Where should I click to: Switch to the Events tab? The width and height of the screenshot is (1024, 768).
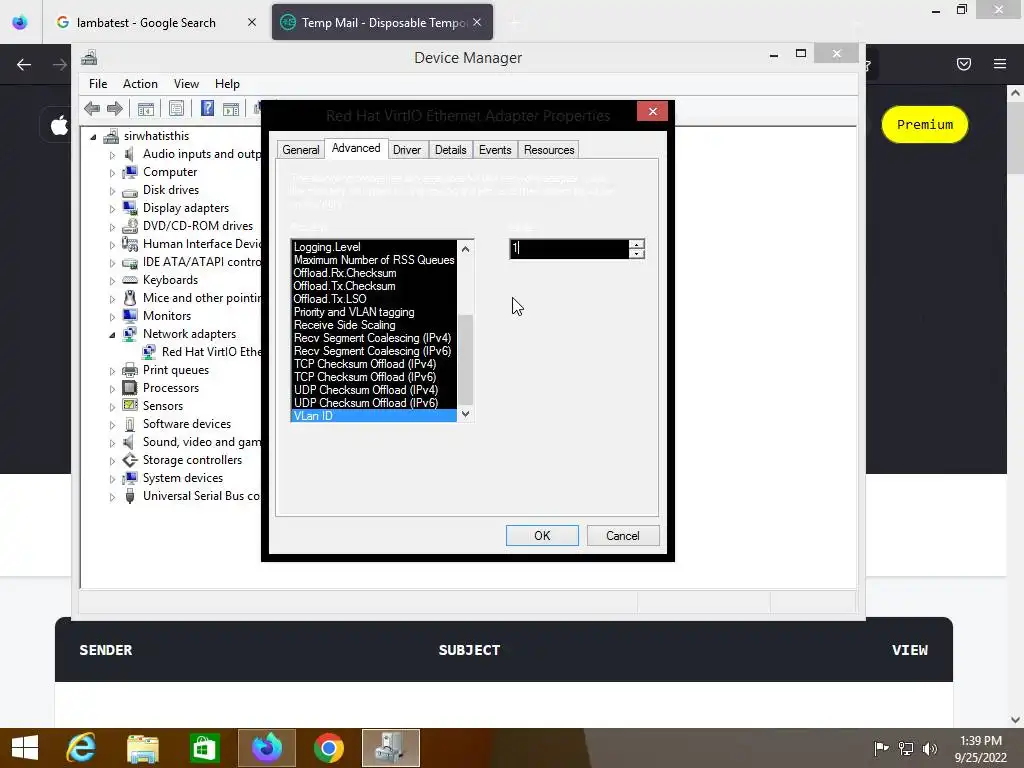pyautogui.click(x=495, y=150)
